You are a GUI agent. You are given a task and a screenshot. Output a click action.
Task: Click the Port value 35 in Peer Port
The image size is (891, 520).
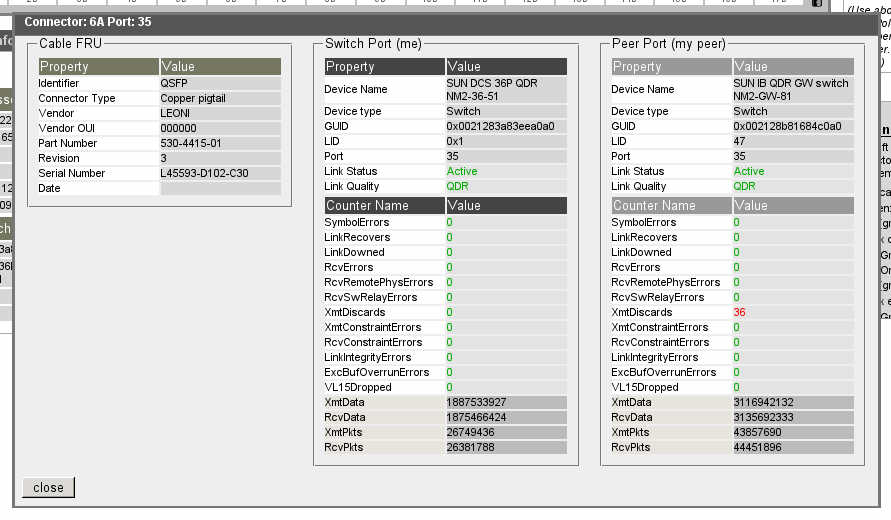[739, 156]
